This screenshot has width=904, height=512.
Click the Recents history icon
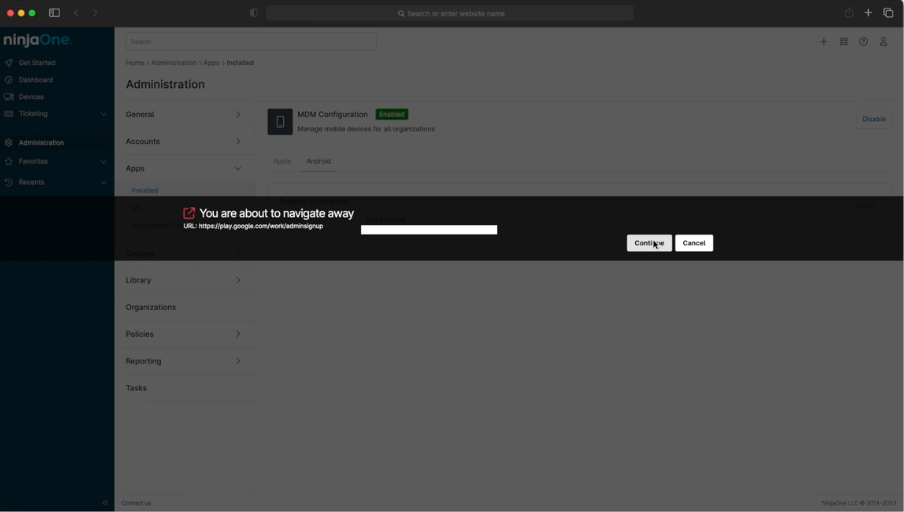(9, 182)
